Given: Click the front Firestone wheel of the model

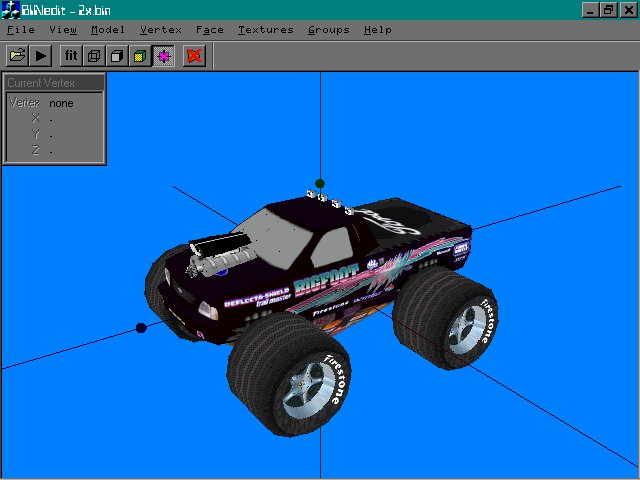Looking at the screenshot, I should [290, 374].
